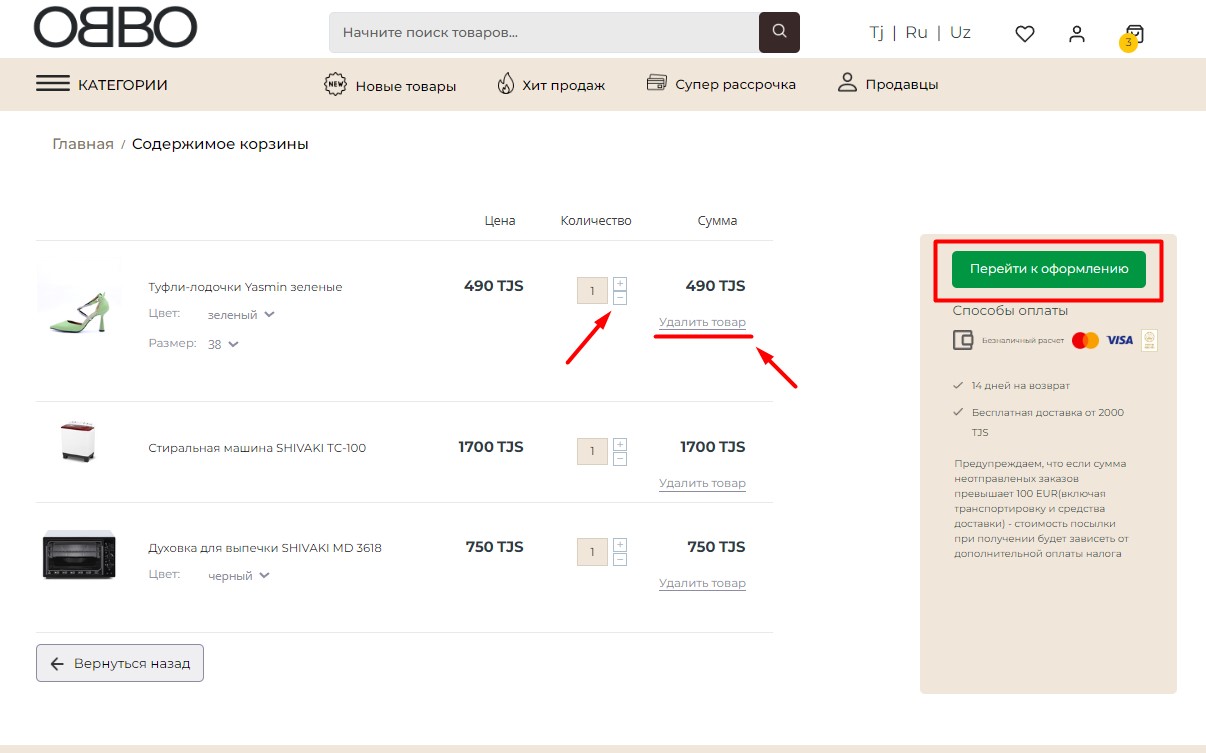Open the КАТЕГОРИИ hamburger menu
Image resolution: width=1206 pixels, height=753 pixels.
coord(102,85)
